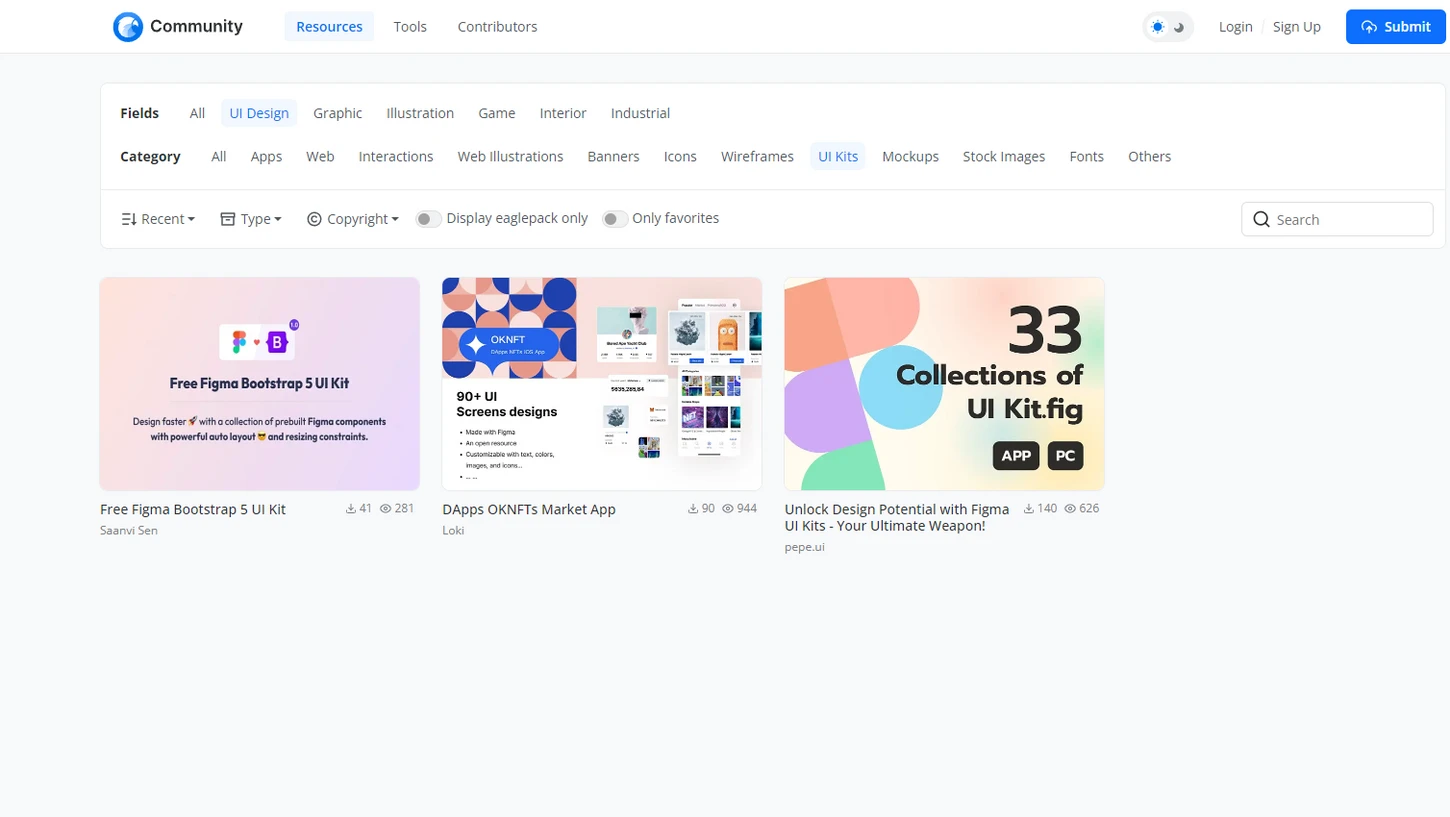The width and height of the screenshot is (1450, 817).
Task: Open the Copyright filter dropdown
Action: pos(353,219)
